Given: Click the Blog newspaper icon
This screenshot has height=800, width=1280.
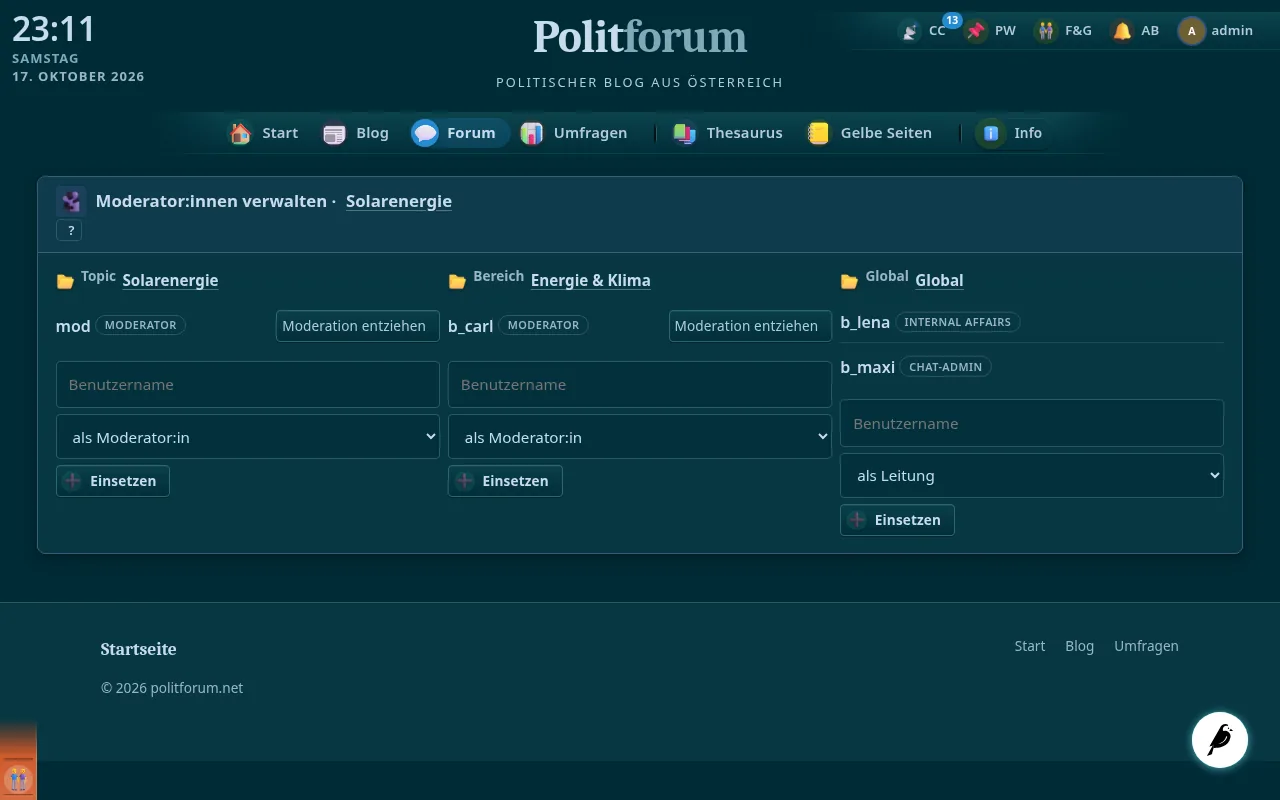Looking at the screenshot, I should [334, 133].
